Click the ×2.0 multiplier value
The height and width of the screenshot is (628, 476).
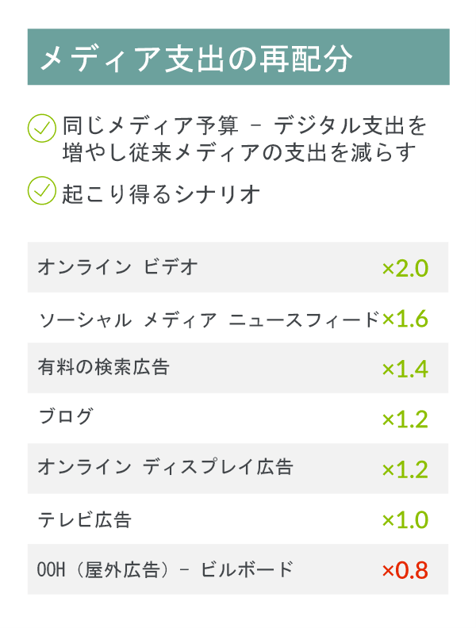click(x=405, y=268)
